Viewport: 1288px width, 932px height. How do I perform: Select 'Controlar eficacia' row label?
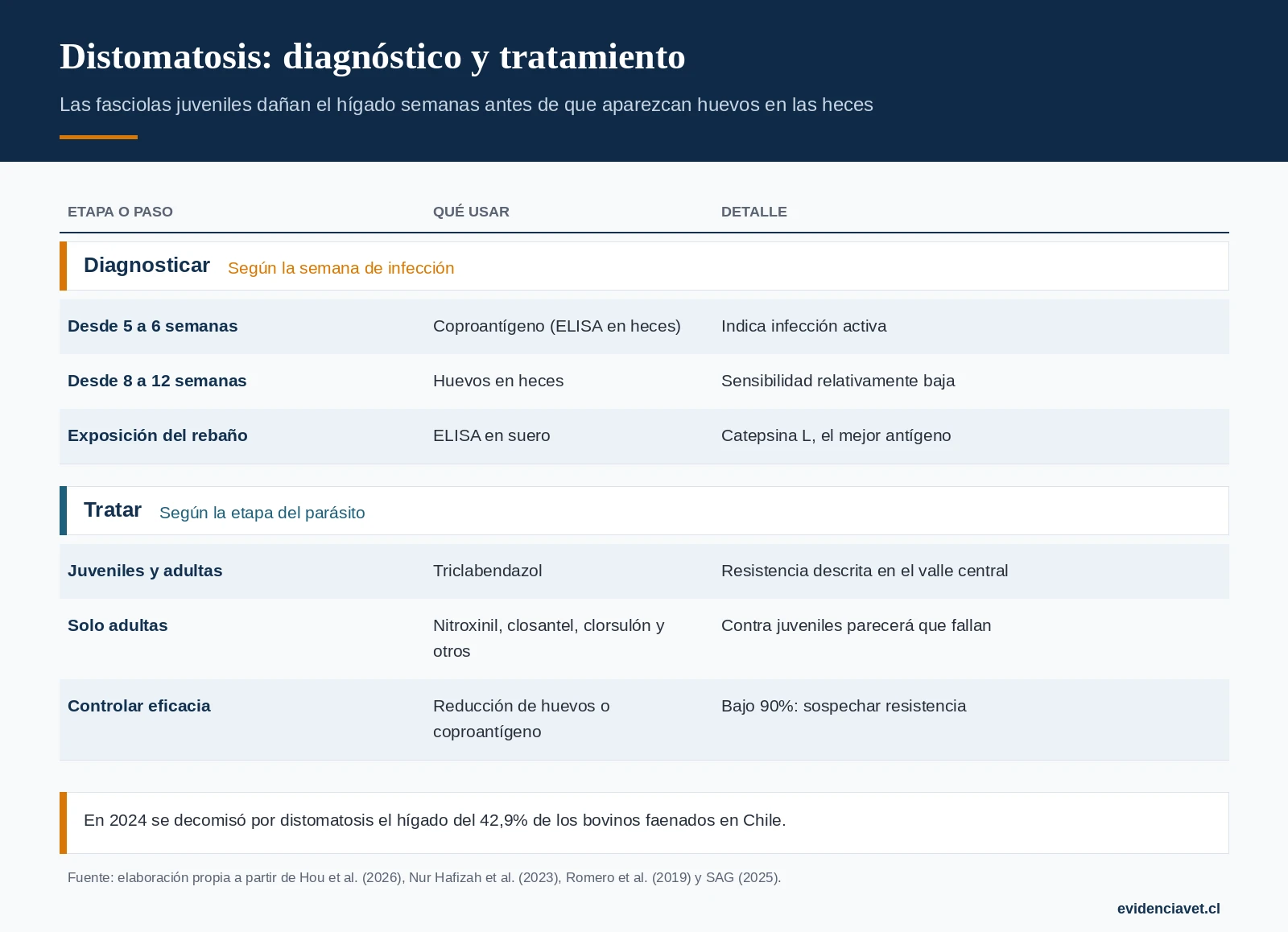point(138,706)
